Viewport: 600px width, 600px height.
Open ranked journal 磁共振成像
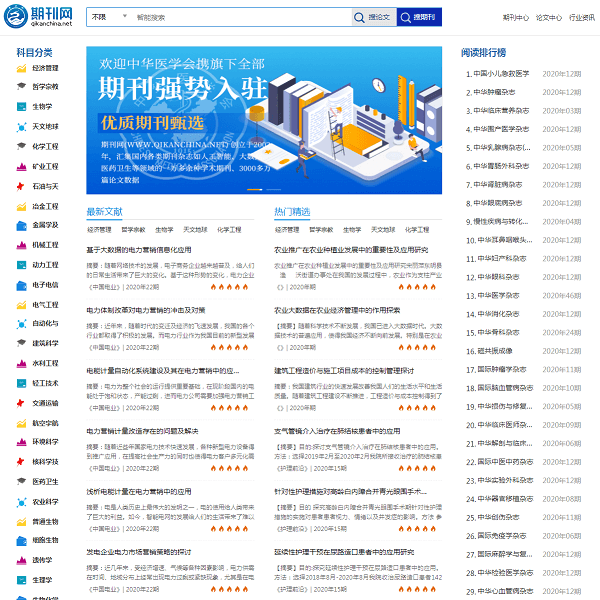(495, 351)
